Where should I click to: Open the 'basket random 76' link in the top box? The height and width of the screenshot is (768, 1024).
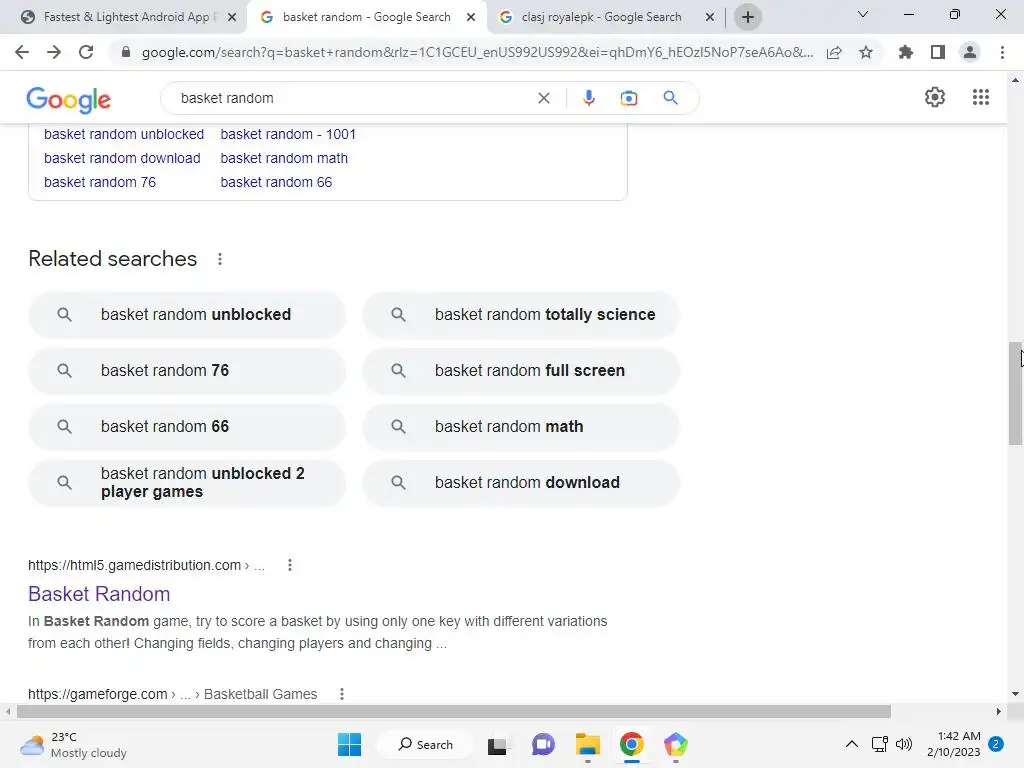(x=100, y=183)
